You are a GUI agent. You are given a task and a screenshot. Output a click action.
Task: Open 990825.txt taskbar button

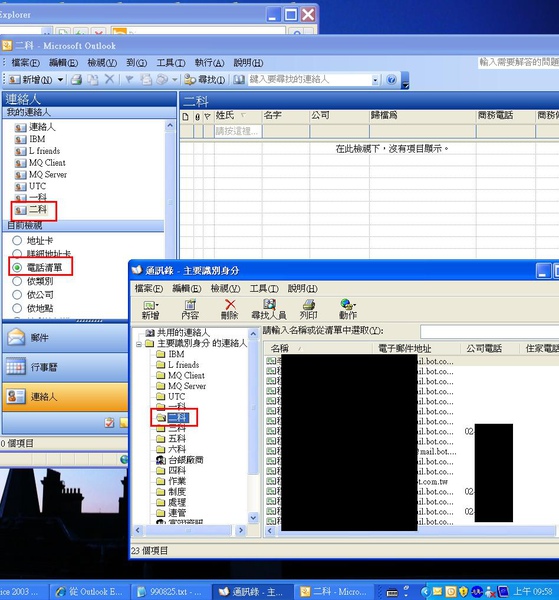170,592
